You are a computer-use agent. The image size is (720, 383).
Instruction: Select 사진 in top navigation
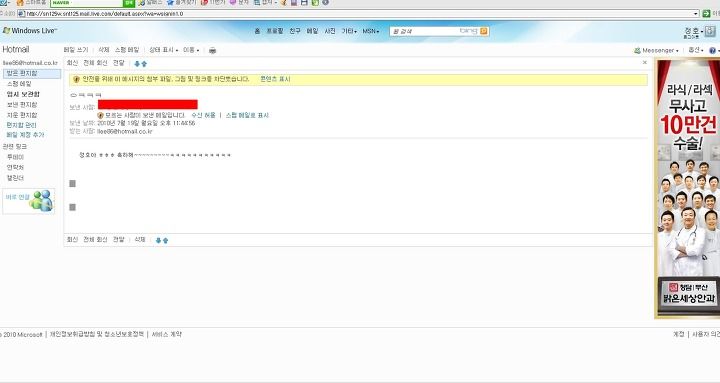330,31
